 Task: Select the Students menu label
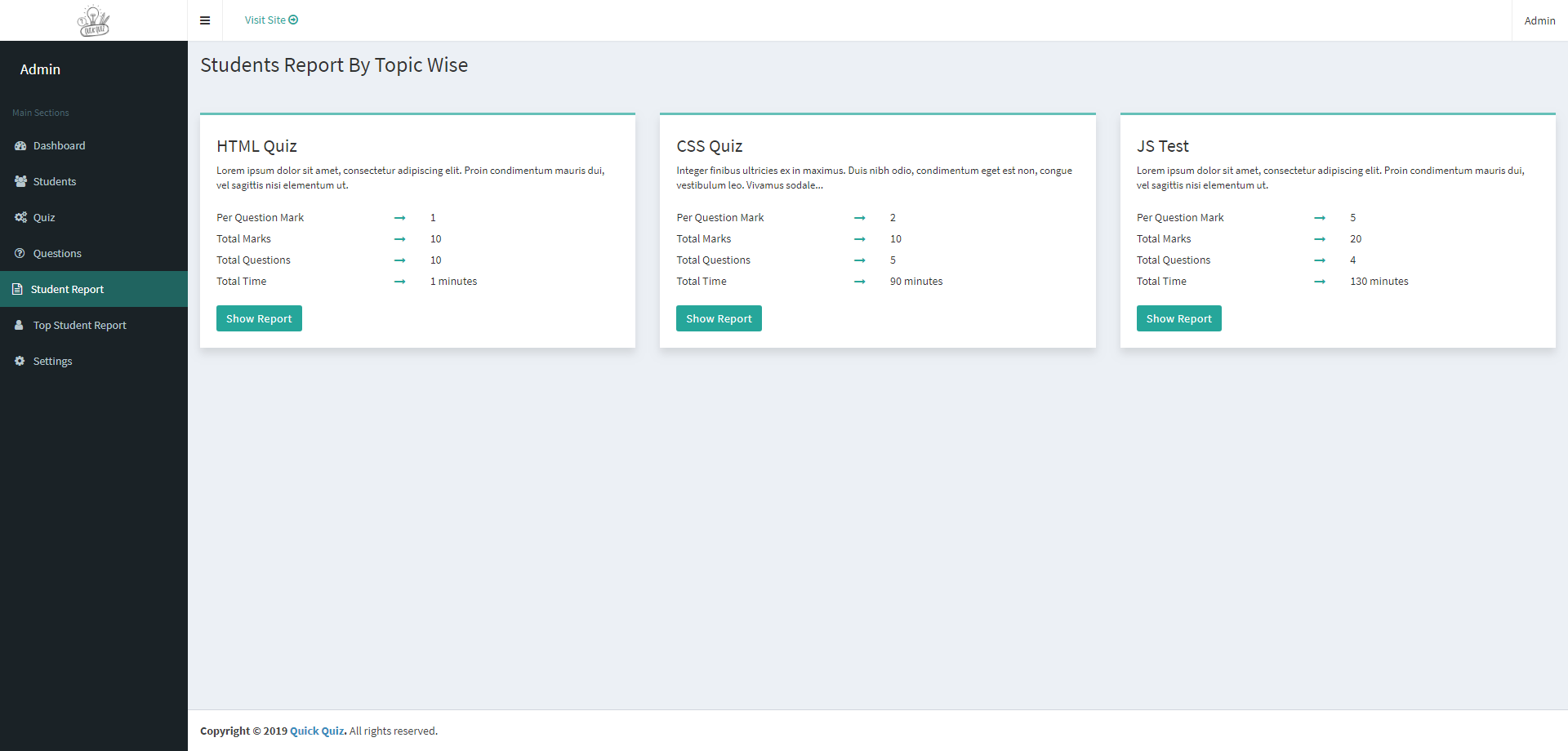(x=55, y=182)
